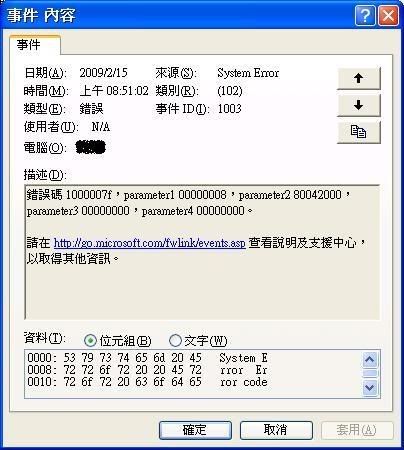Click the data scrollbar thumb
This screenshot has height=450, width=404.
point(370,373)
